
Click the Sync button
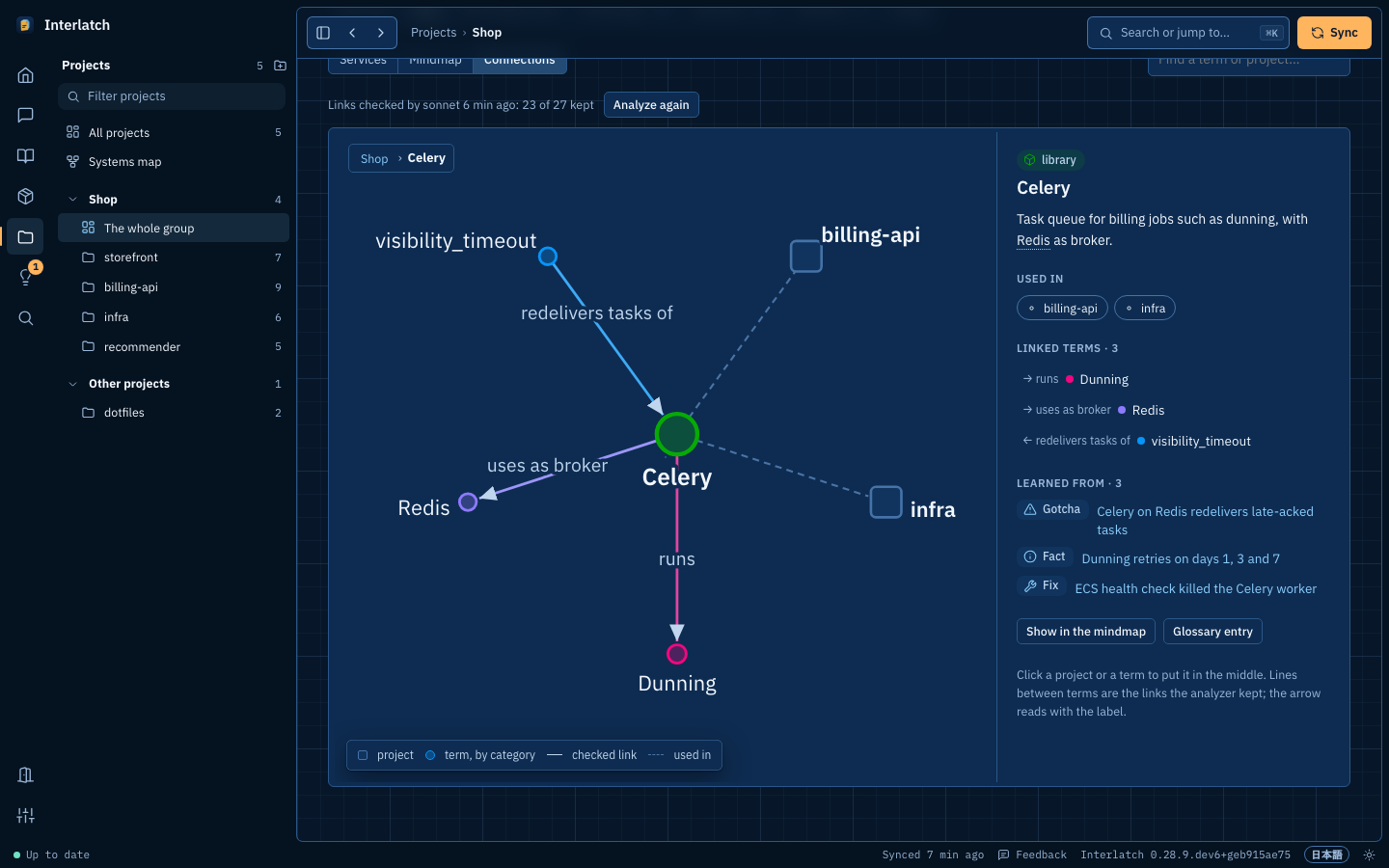click(1334, 33)
